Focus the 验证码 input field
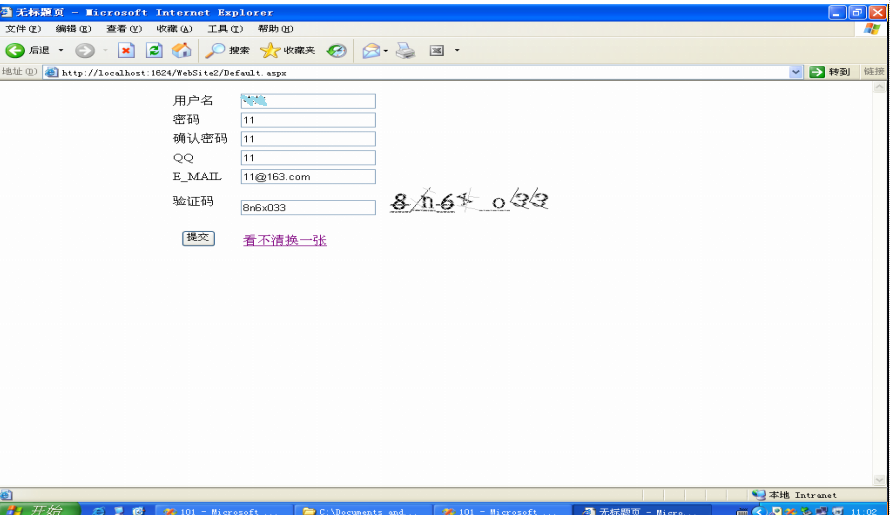The width and height of the screenshot is (890, 515). 308,208
